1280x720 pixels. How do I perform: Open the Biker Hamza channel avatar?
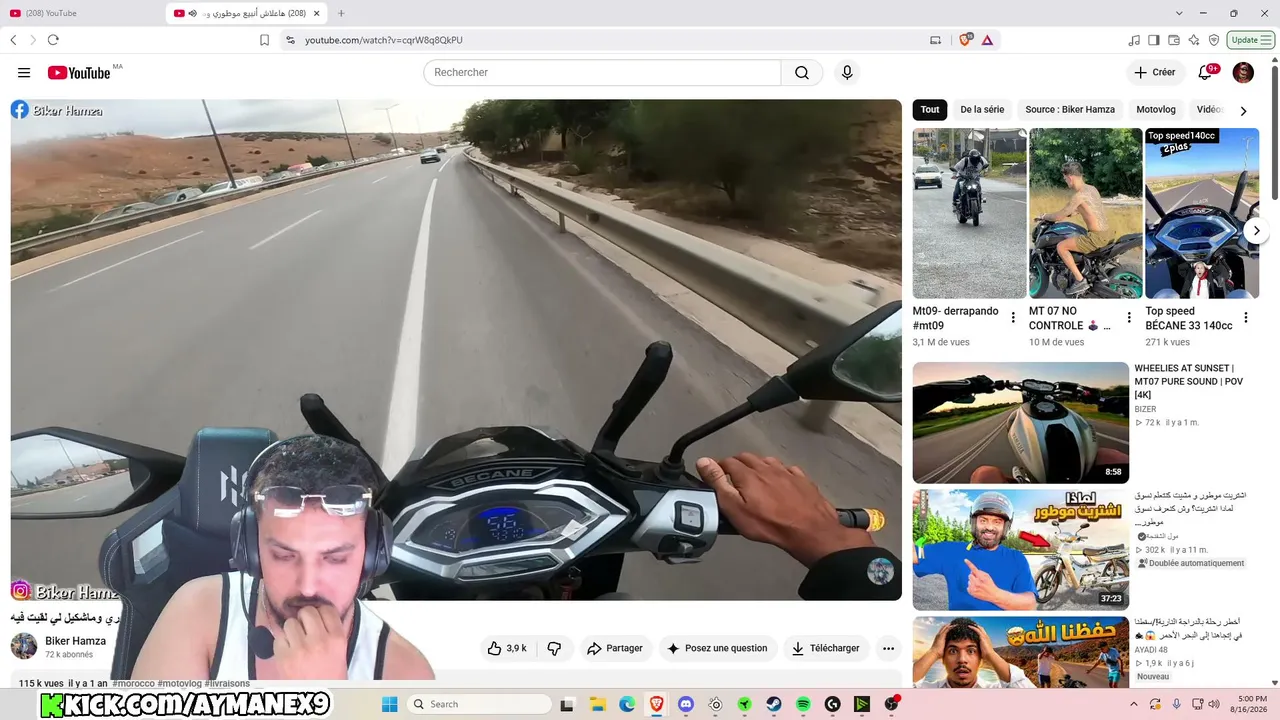[x=24, y=646]
